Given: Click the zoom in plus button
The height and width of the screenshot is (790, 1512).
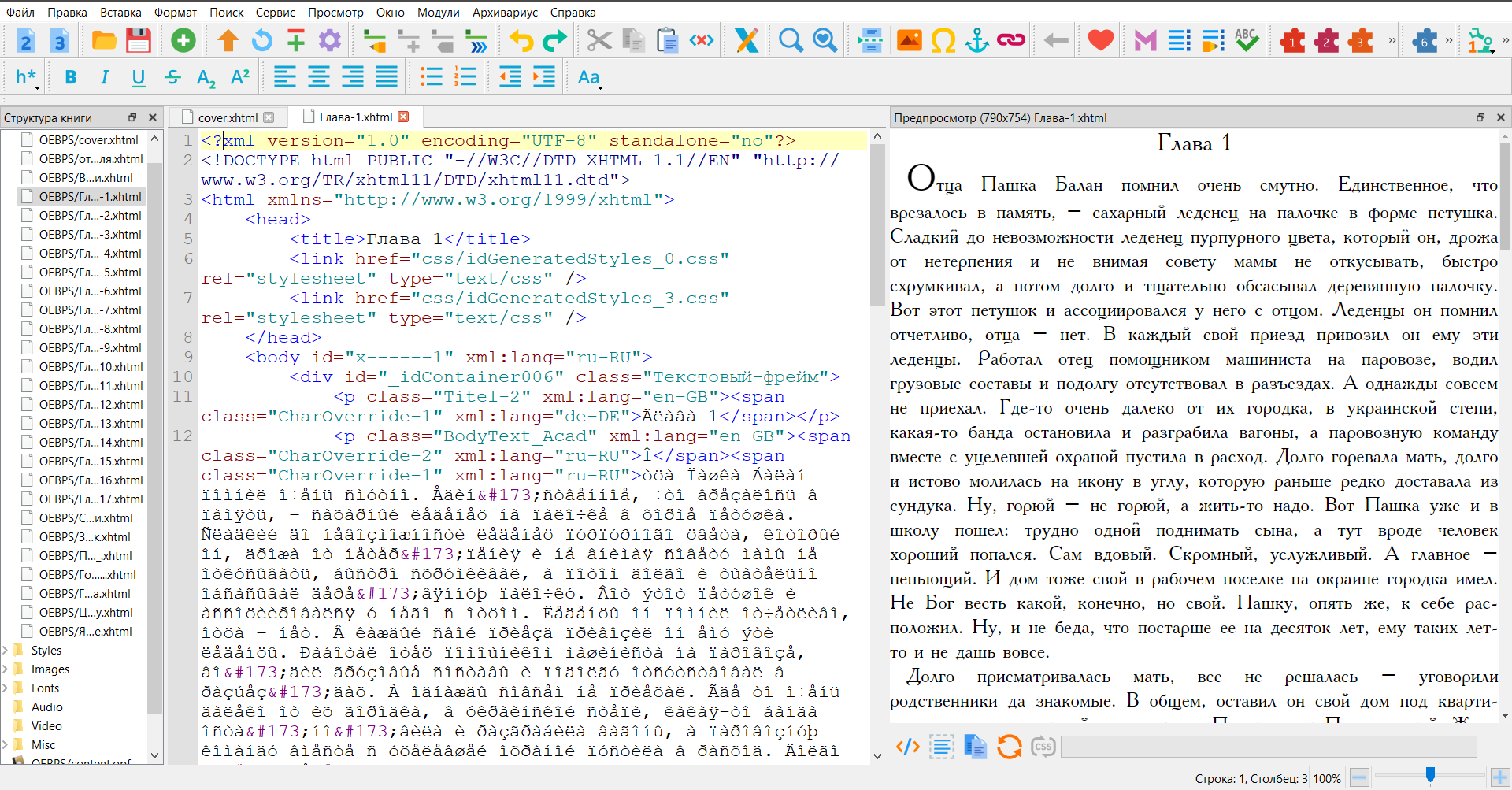Looking at the screenshot, I should tap(1500, 778).
